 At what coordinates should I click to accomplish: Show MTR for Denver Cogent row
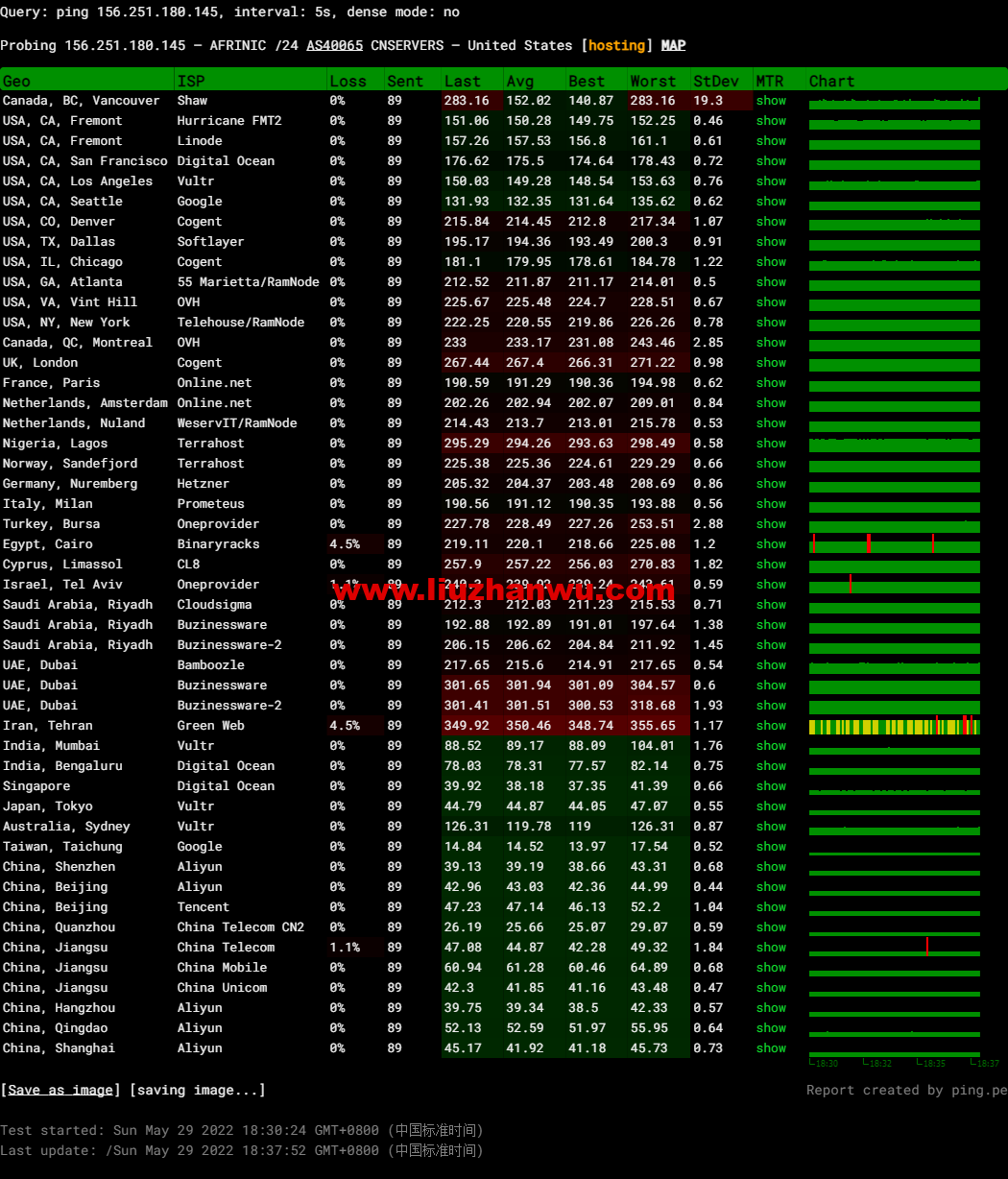click(x=771, y=222)
